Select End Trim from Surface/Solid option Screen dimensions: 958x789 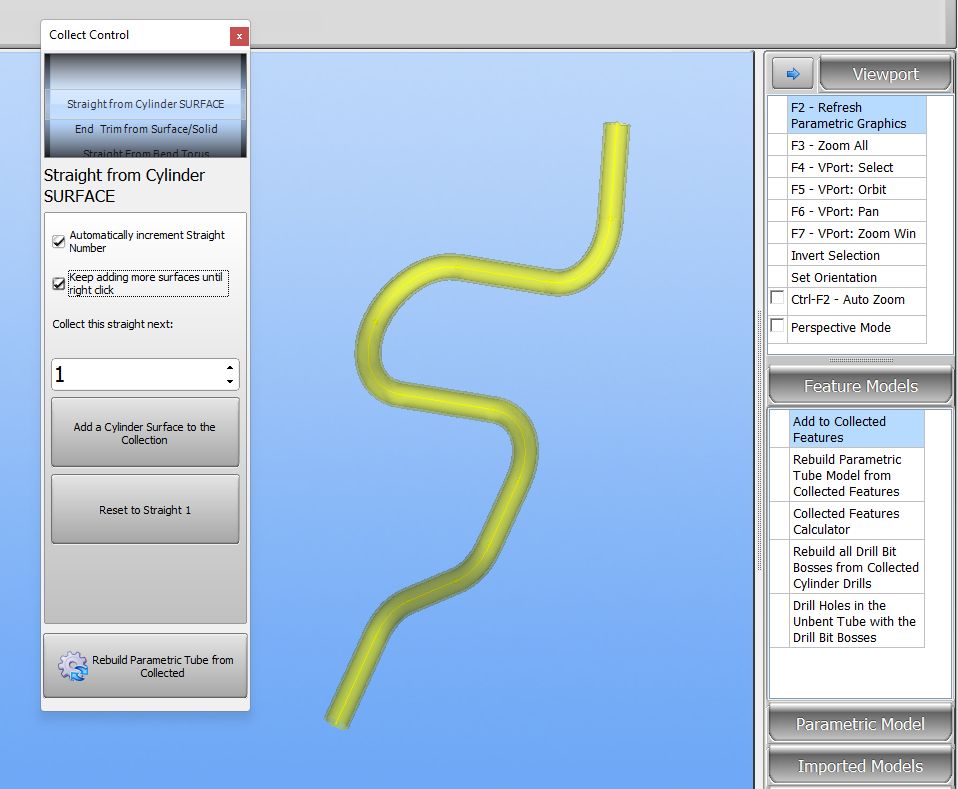pyautogui.click(x=145, y=129)
